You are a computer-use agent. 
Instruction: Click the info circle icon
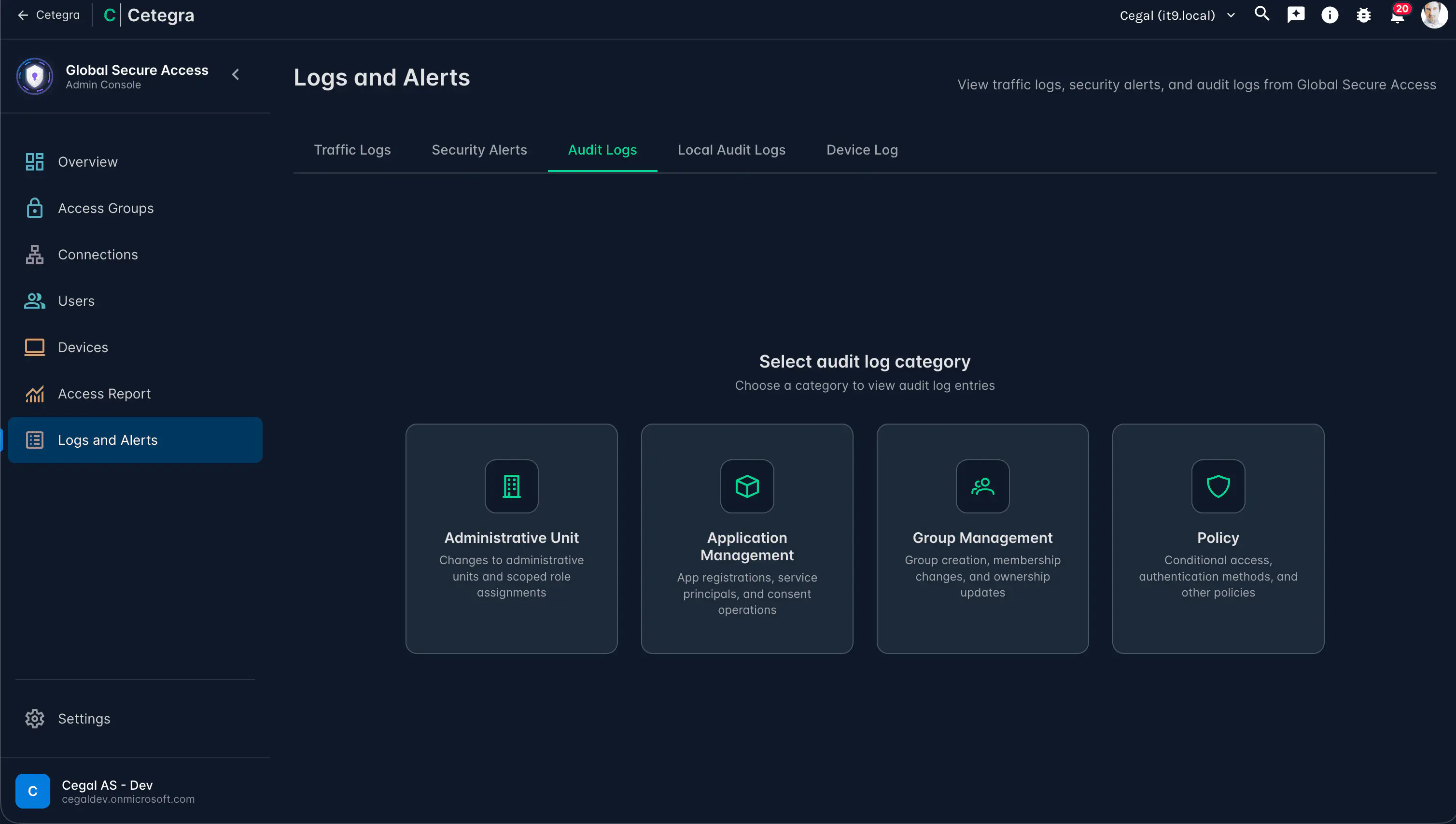1330,14
